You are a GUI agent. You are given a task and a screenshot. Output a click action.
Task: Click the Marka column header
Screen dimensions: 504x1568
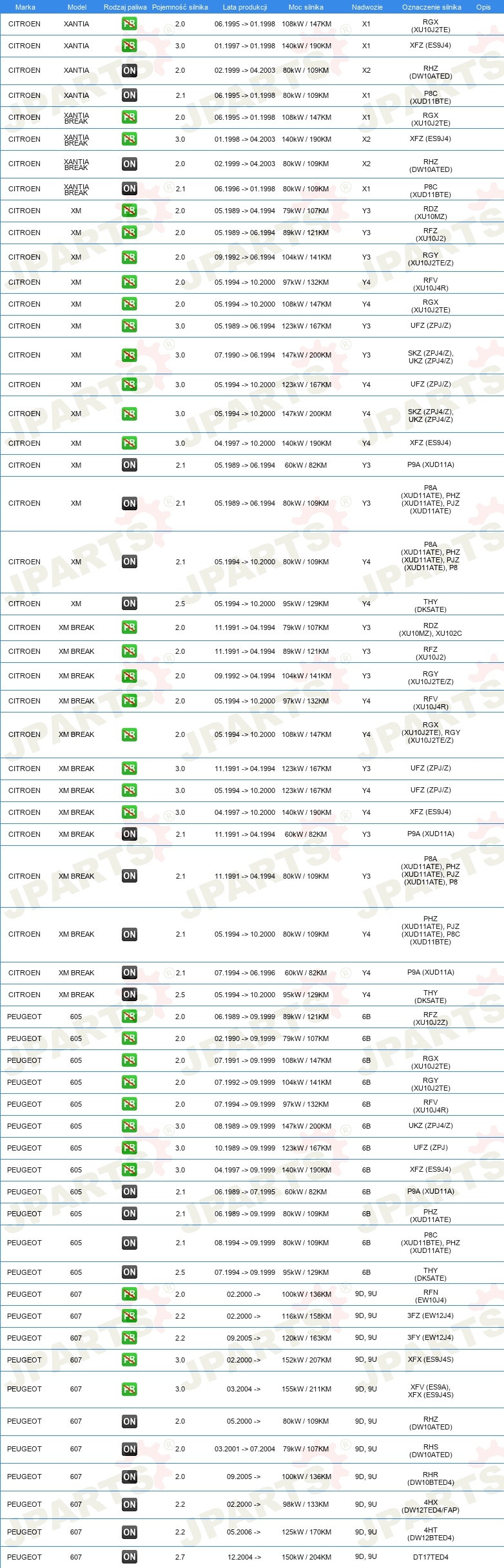click(25, 7)
